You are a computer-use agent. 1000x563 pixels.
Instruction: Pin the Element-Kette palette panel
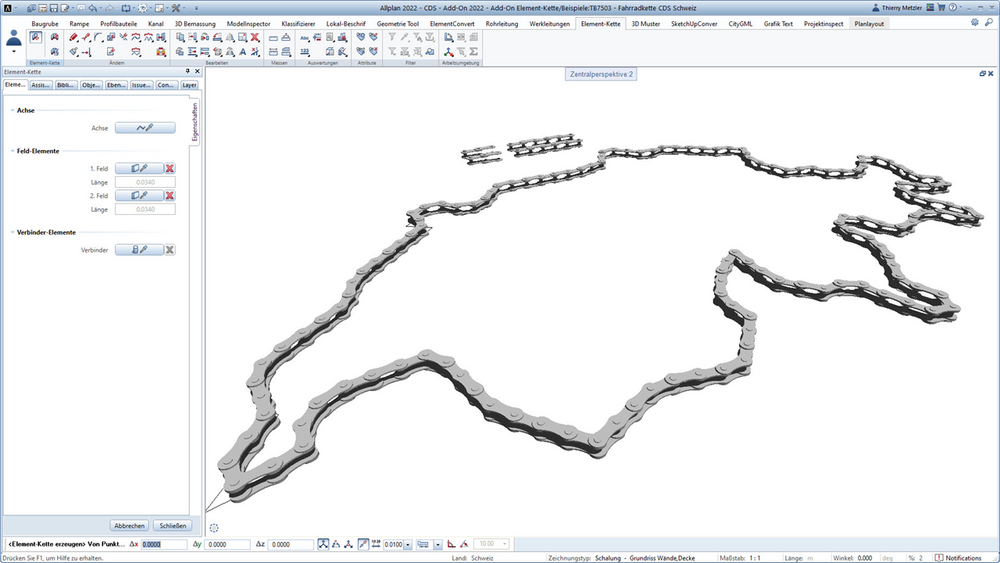188,71
